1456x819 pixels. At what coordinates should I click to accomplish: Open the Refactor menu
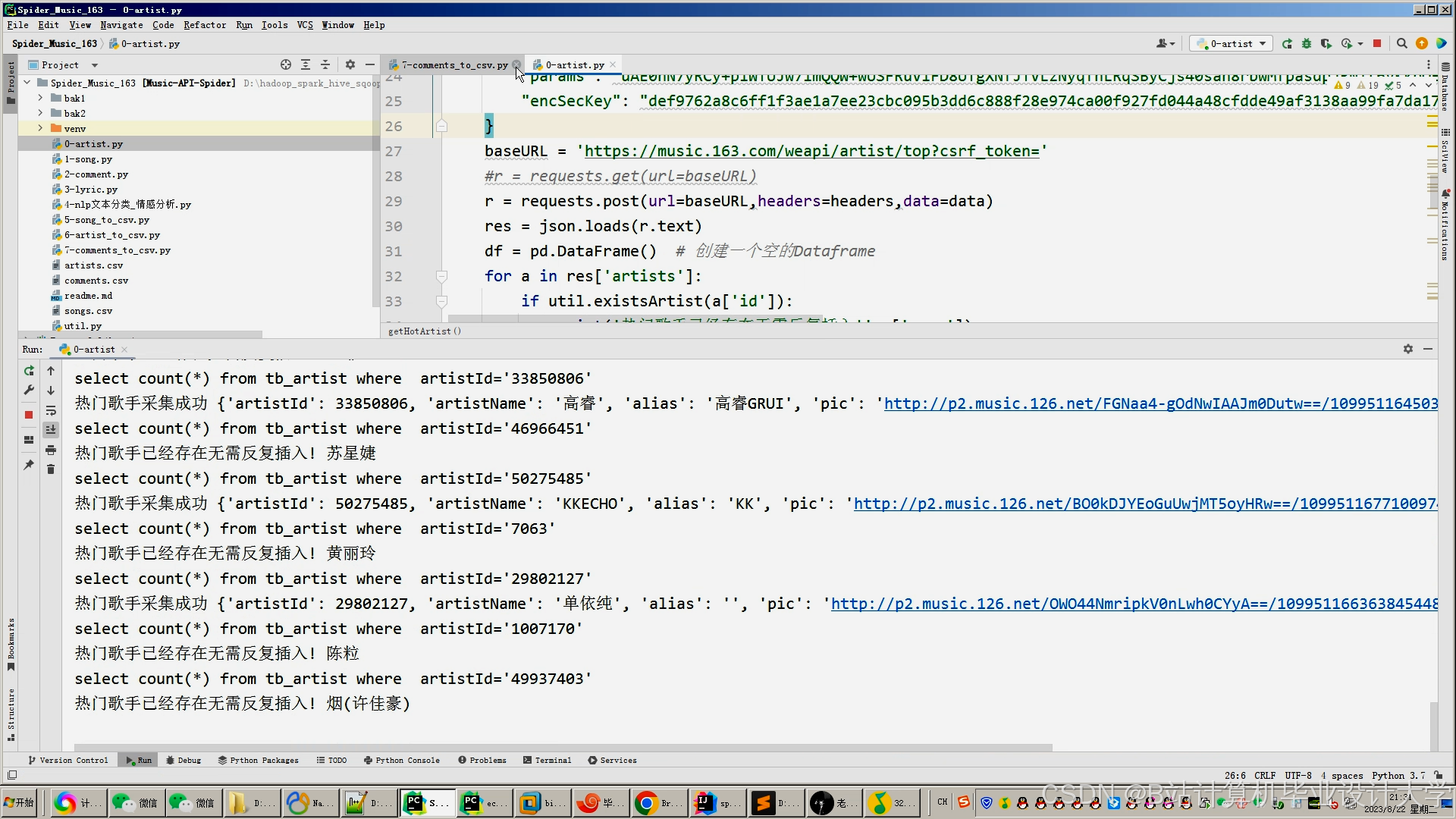coord(205,25)
